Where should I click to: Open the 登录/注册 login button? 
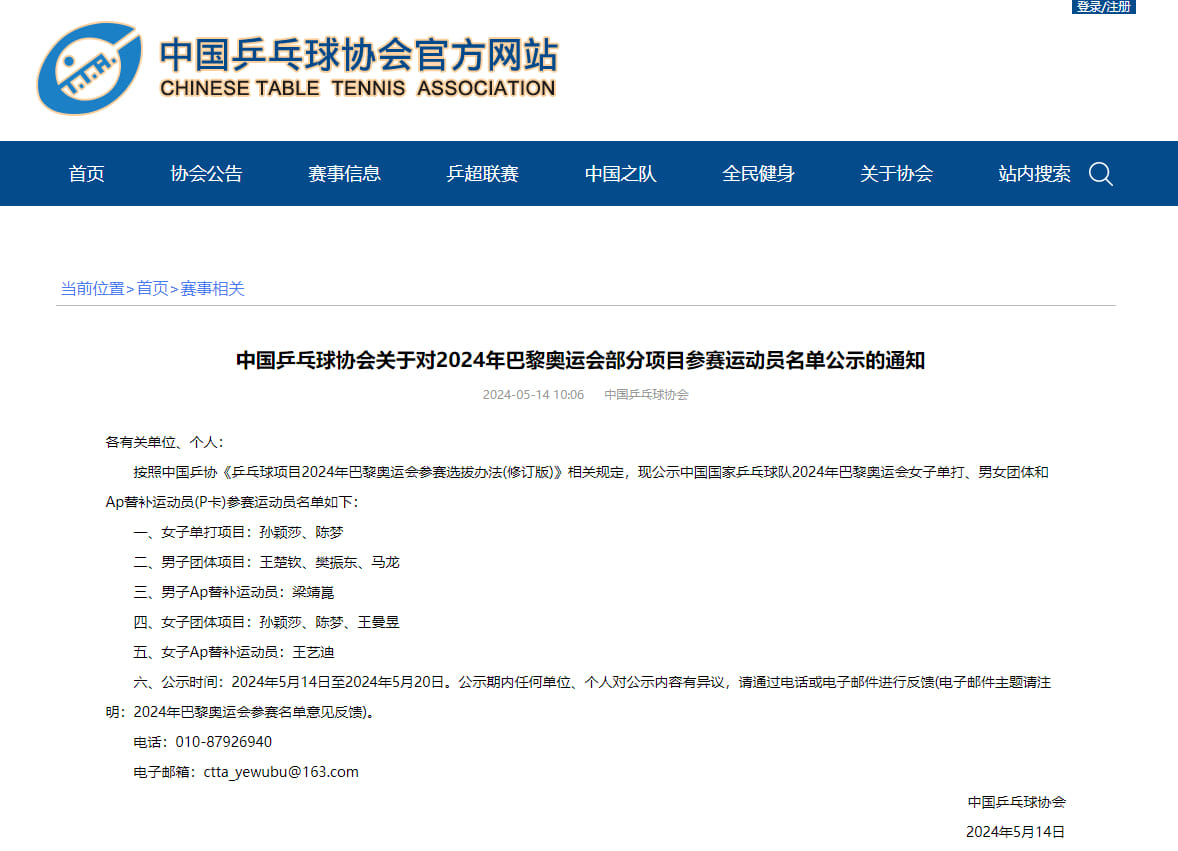(1103, 7)
